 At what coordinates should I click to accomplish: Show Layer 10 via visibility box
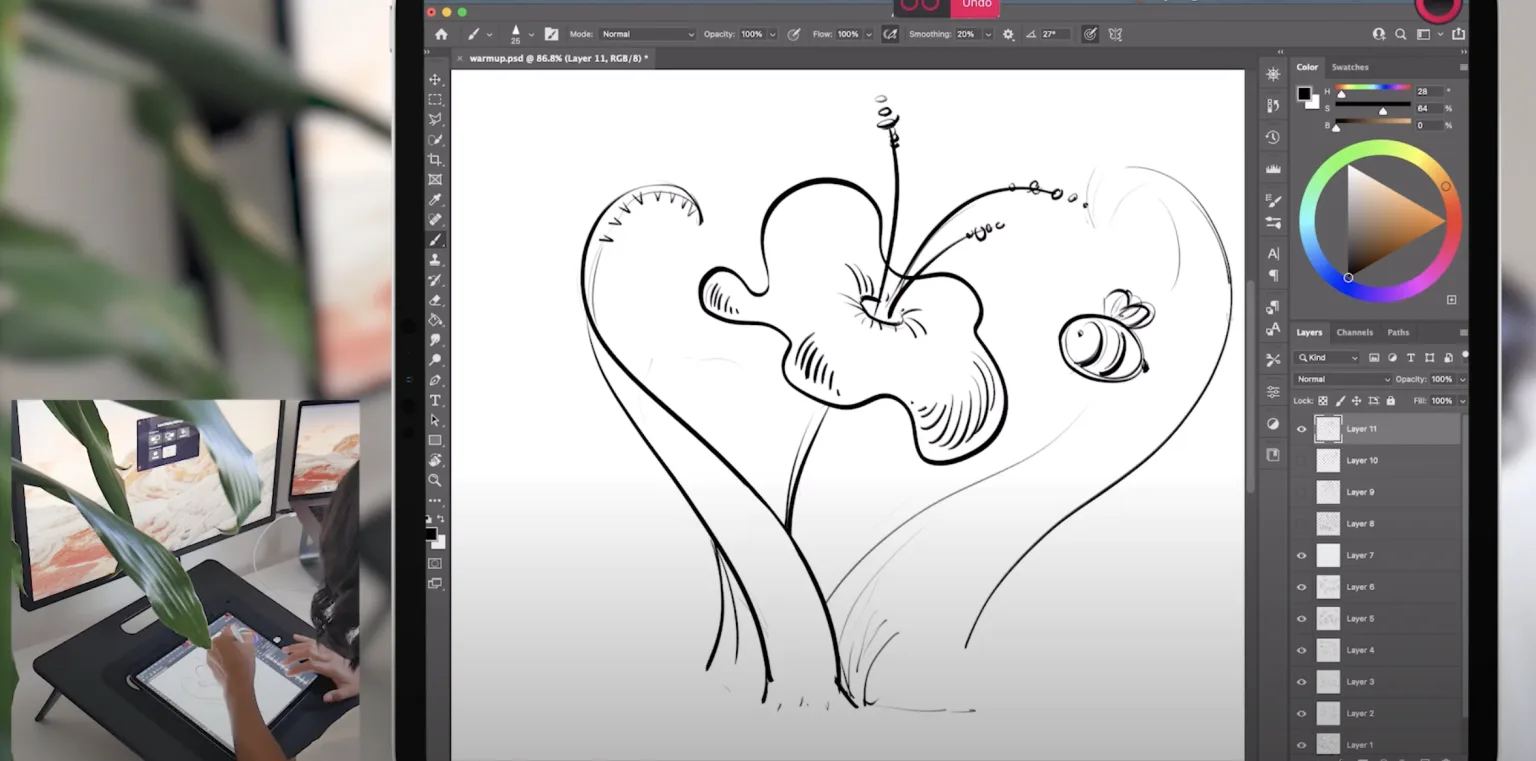(x=1301, y=461)
